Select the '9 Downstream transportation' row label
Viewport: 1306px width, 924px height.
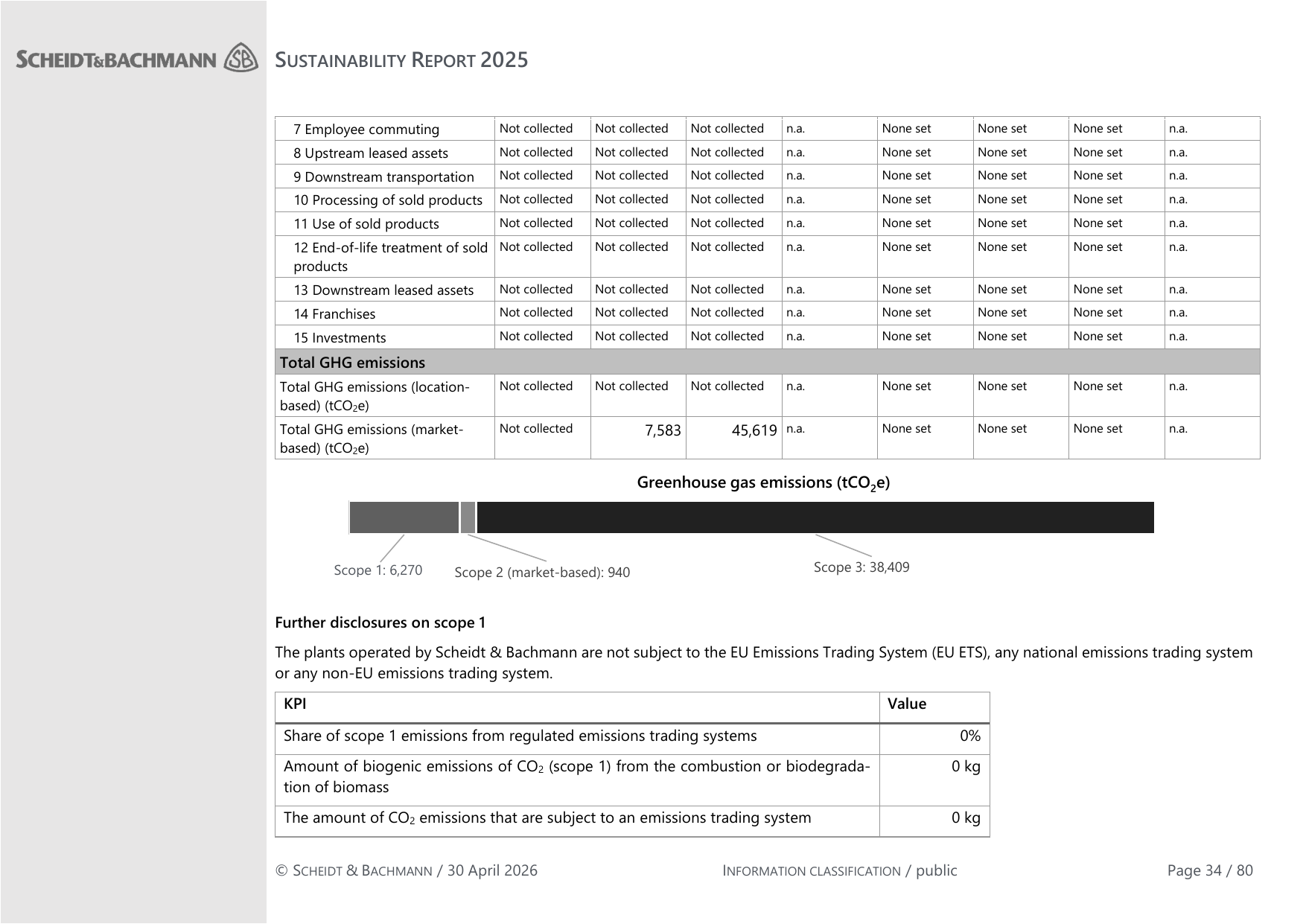[383, 177]
